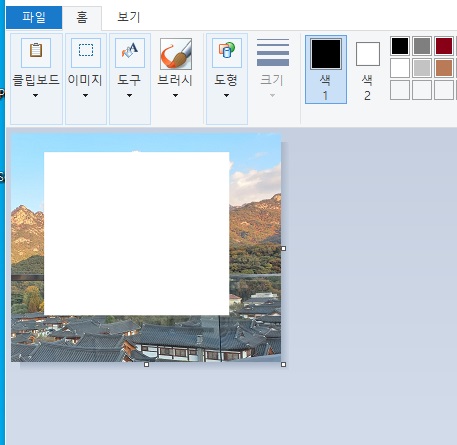The width and height of the screenshot is (457, 445).
Task: Expand the 도구 dropdown arrow
Action: tap(129, 96)
